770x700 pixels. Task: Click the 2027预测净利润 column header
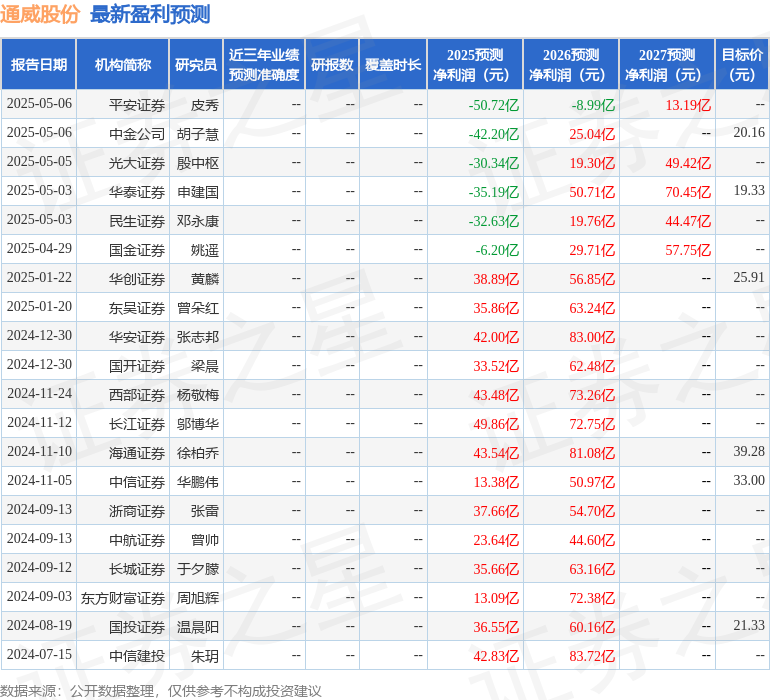[667, 65]
